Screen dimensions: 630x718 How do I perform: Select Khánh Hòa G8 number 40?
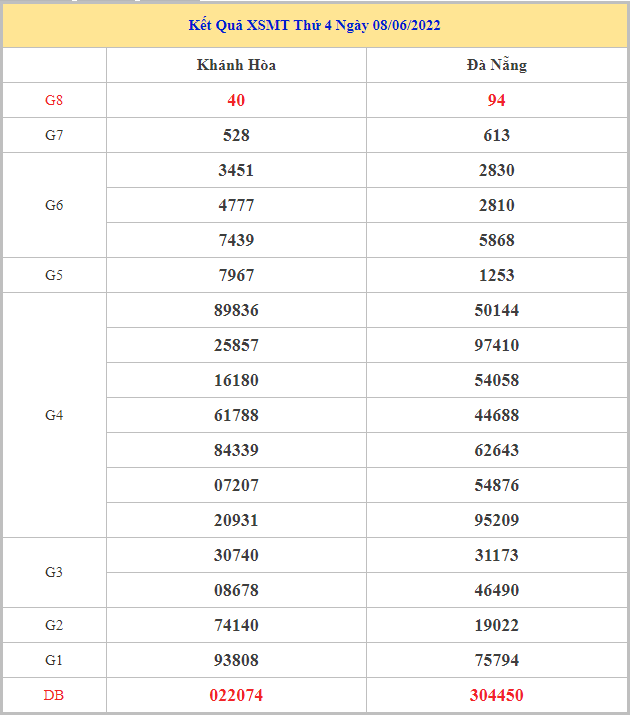(236, 100)
